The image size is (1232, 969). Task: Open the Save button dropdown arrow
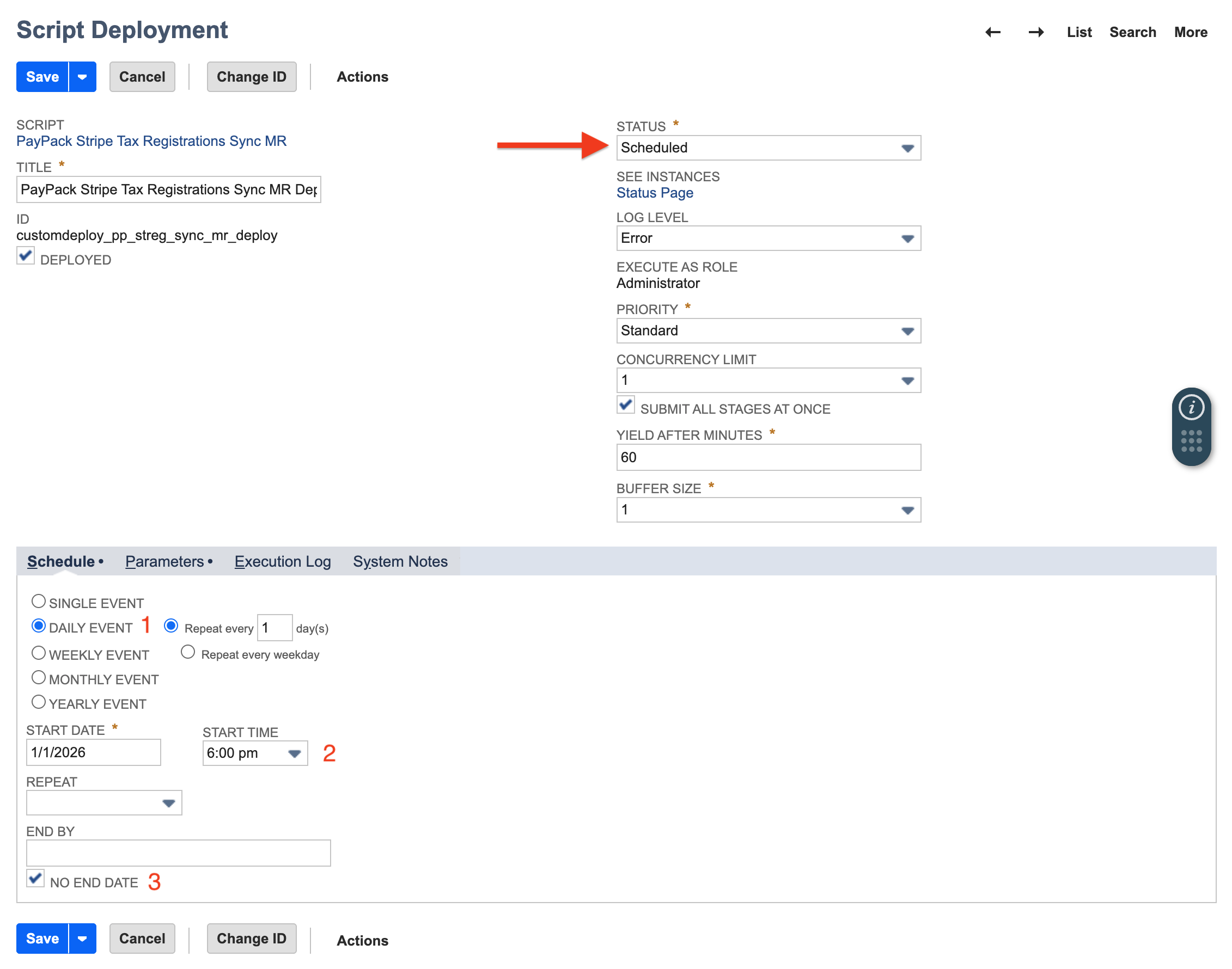[x=82, y=77]
